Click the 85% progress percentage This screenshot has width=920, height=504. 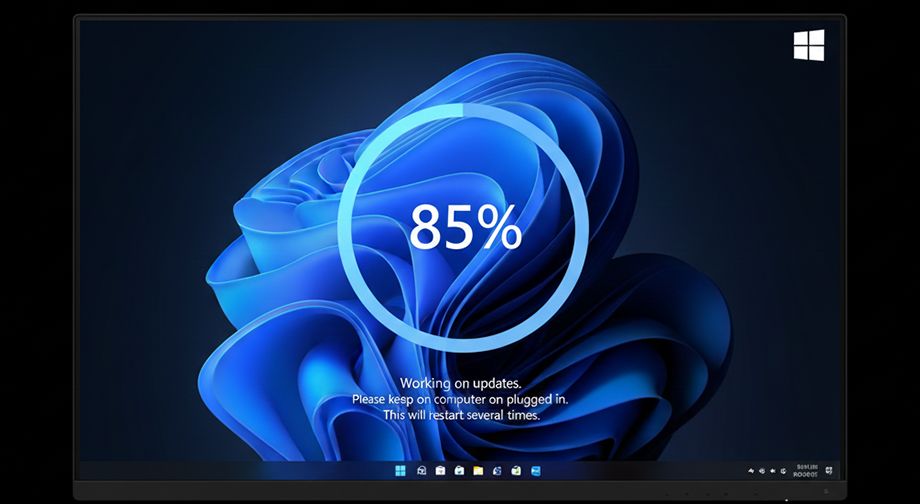pos(465,228)
